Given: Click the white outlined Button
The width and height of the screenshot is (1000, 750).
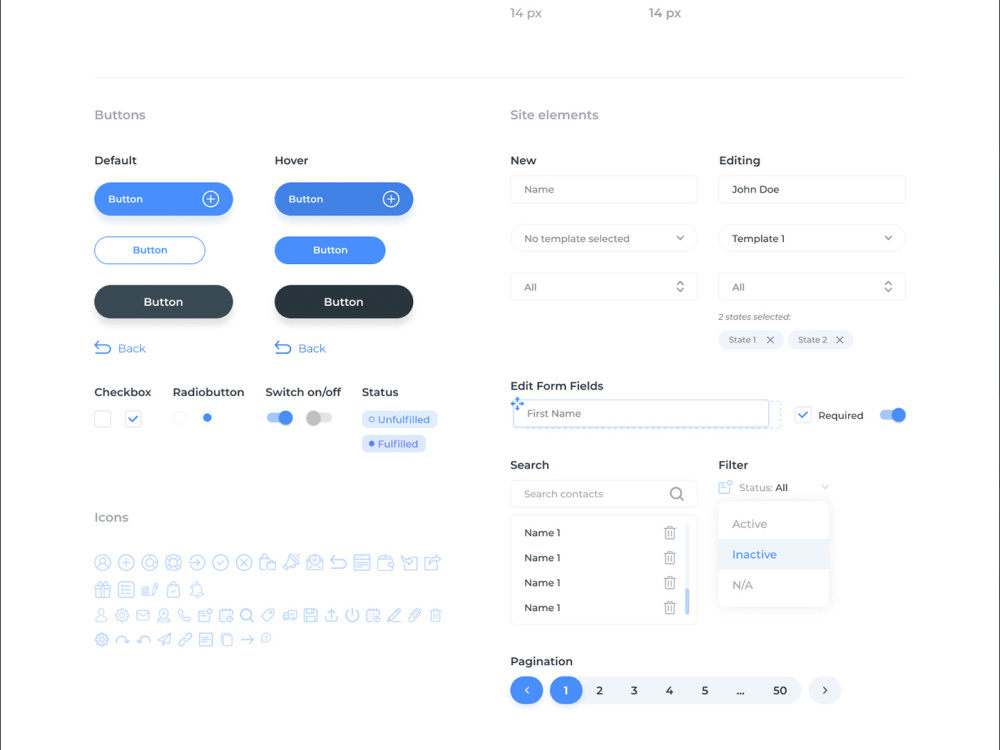Looking at the screenshot, I should tap(150, 250).
